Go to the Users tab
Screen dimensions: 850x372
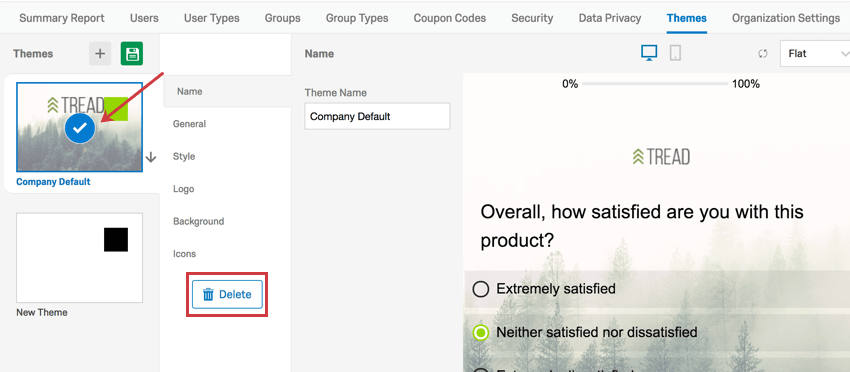(144, 18)
